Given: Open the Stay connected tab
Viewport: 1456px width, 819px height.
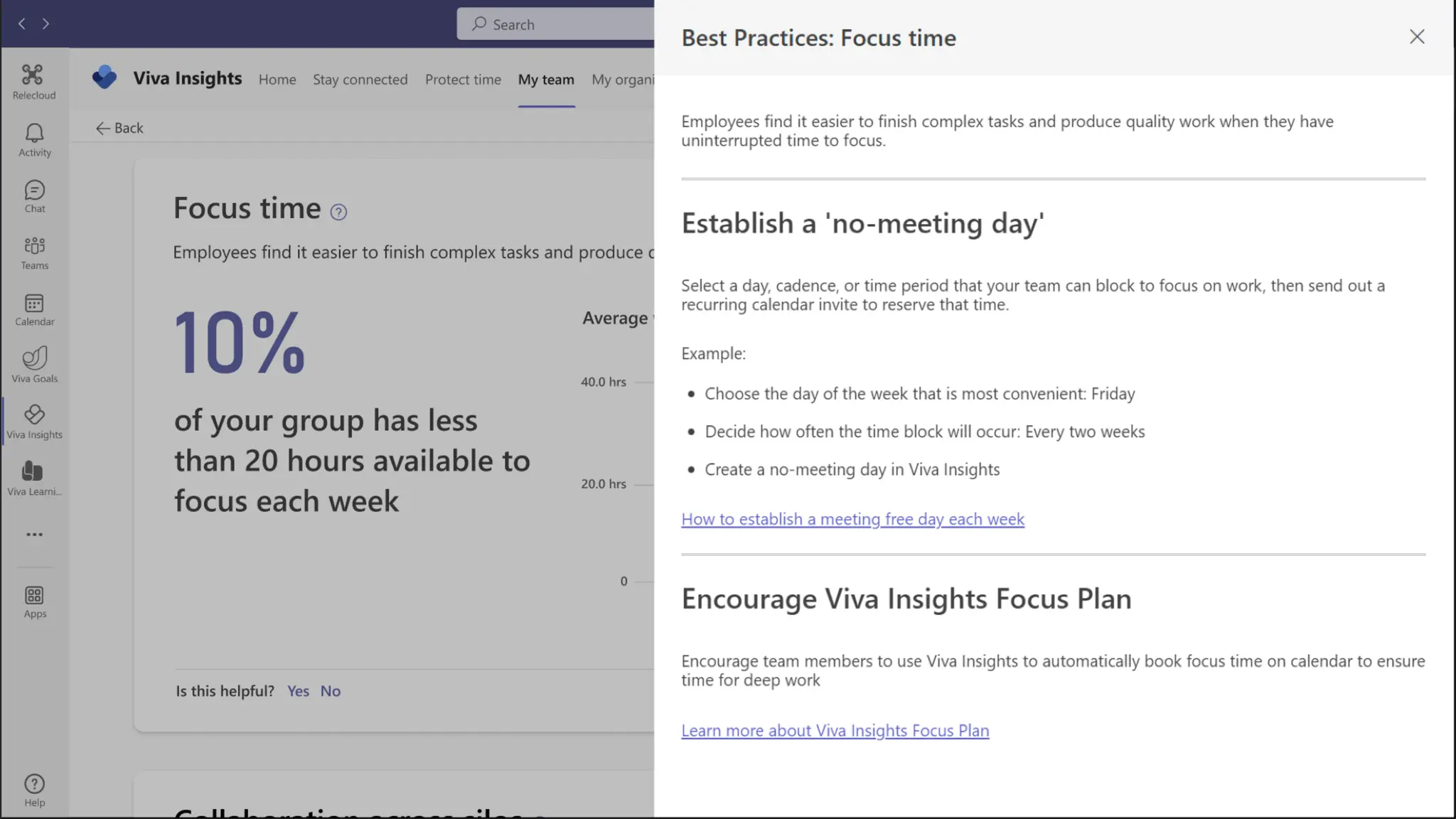Looking at the screenshot, I should (360, 80).
